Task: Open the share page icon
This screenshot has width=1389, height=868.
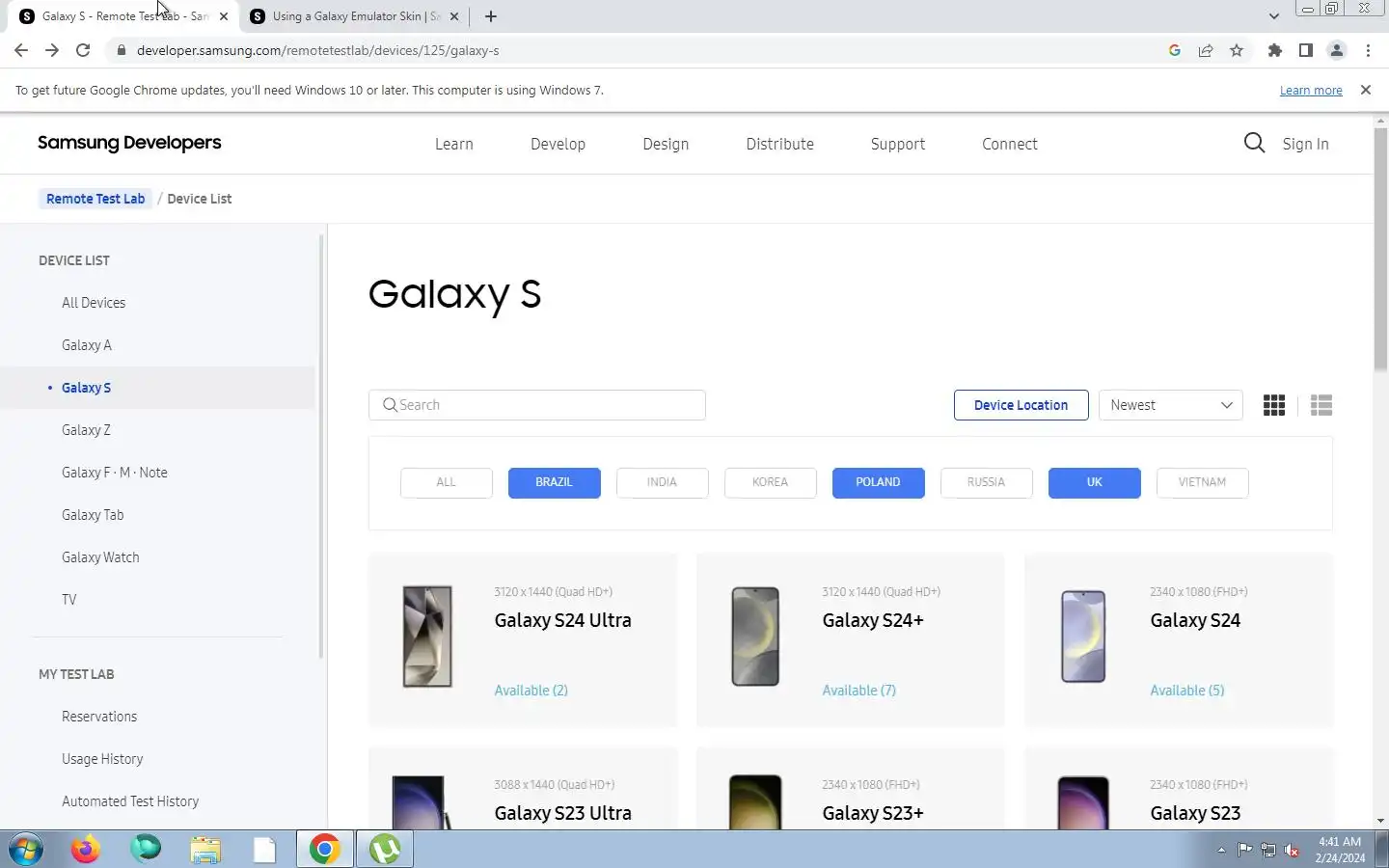Action: tap(1206, 50)
